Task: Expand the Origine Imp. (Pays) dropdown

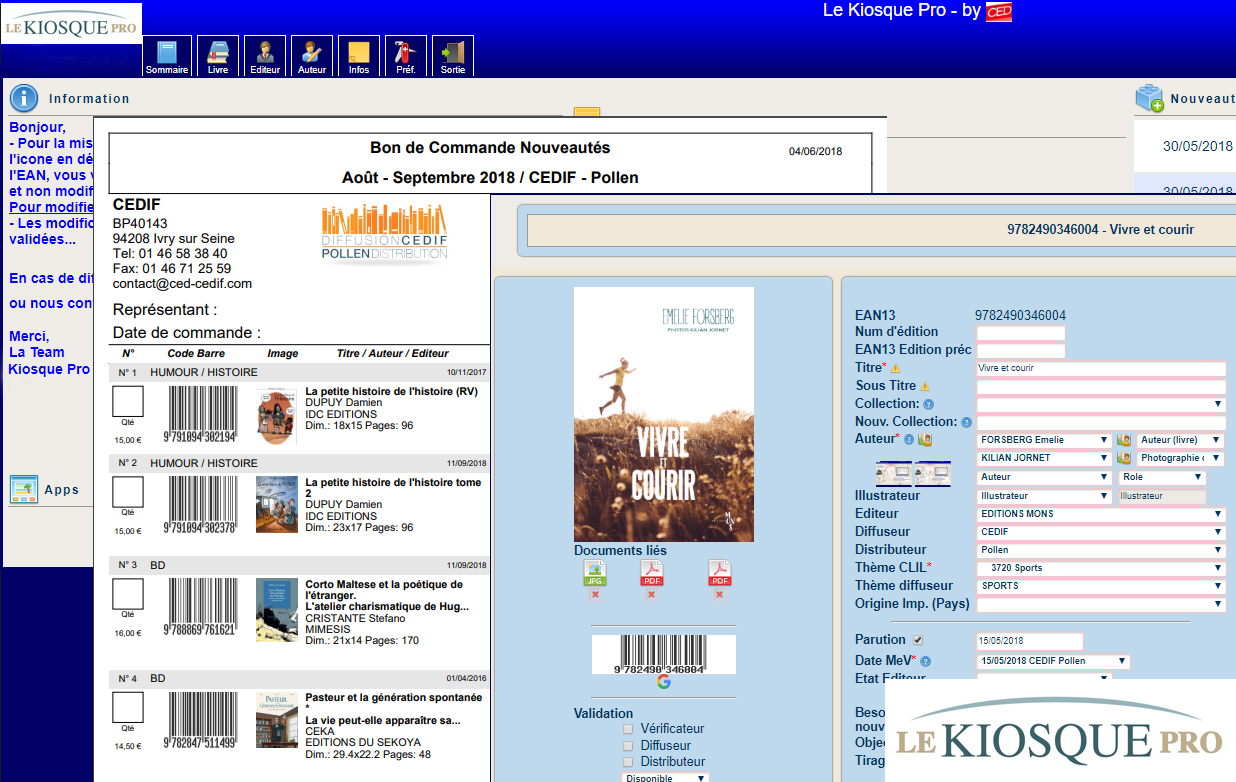Action: [x=1101, y=604]
